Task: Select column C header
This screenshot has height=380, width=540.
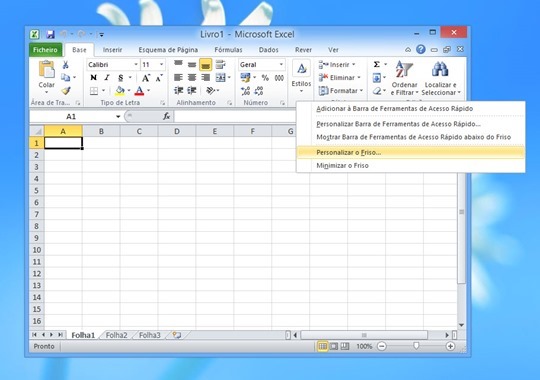Action: [139, 131]
